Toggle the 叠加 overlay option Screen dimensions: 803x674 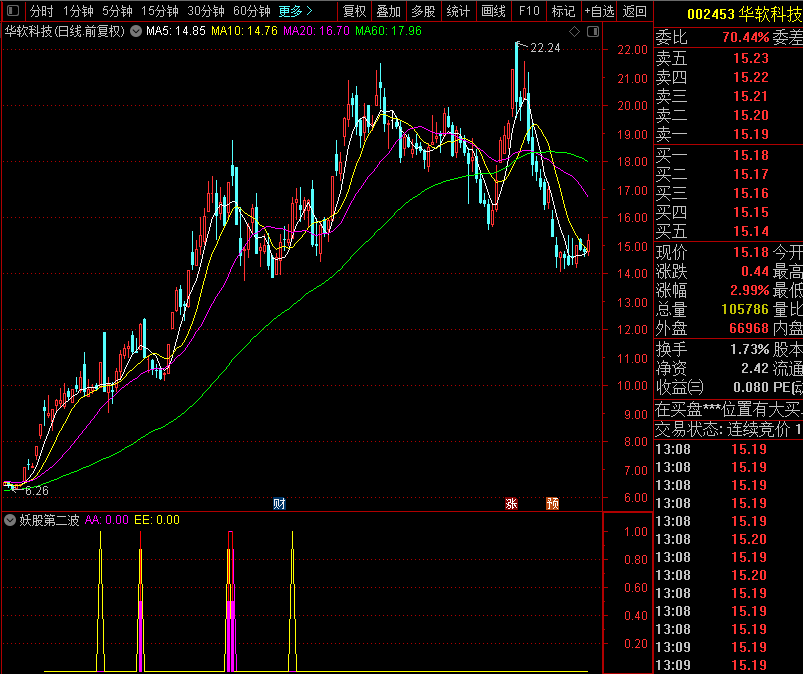388,12
